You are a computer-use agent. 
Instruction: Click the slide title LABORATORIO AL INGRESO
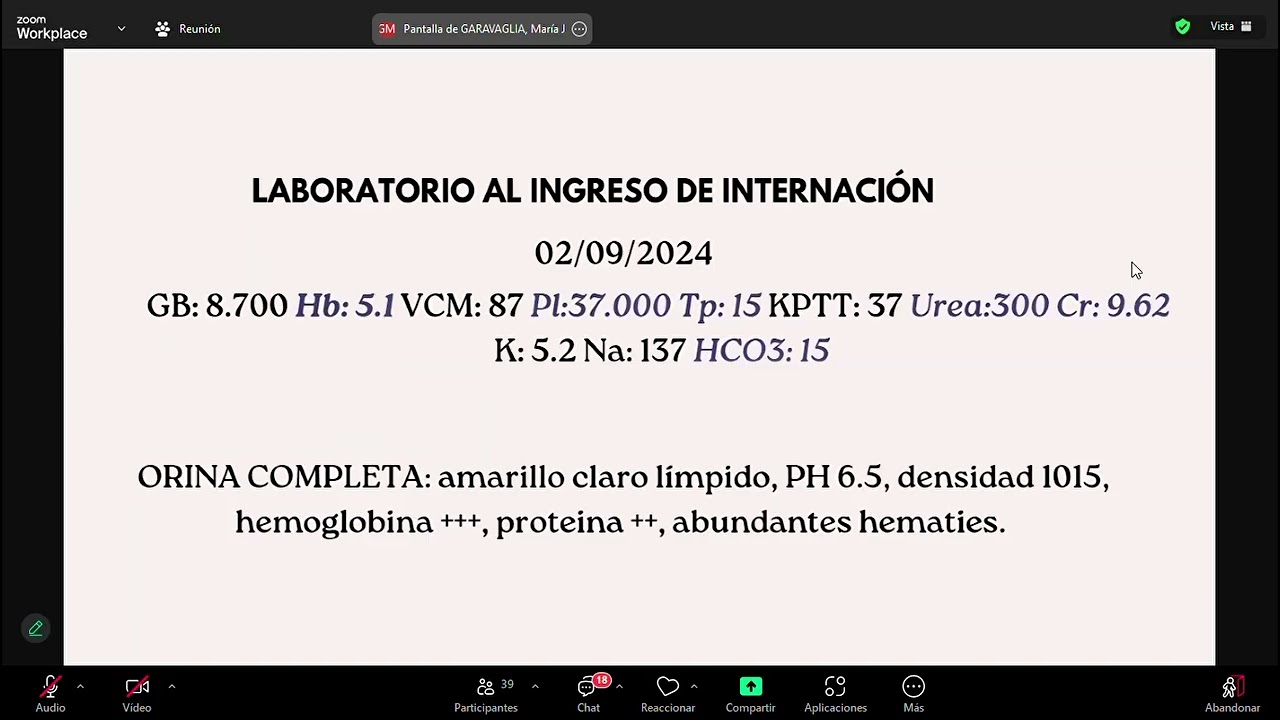click(x=592, y=190)
